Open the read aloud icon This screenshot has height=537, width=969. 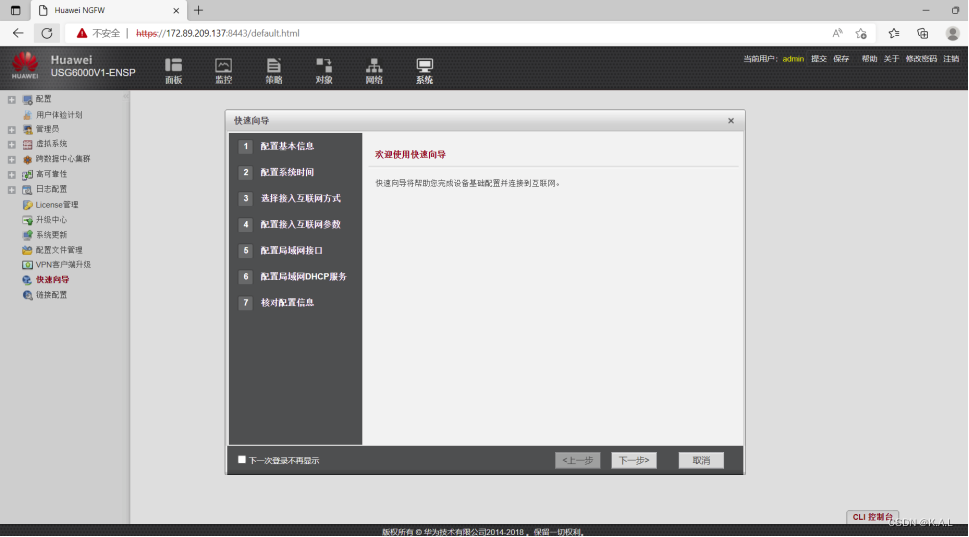coord(837,33)
